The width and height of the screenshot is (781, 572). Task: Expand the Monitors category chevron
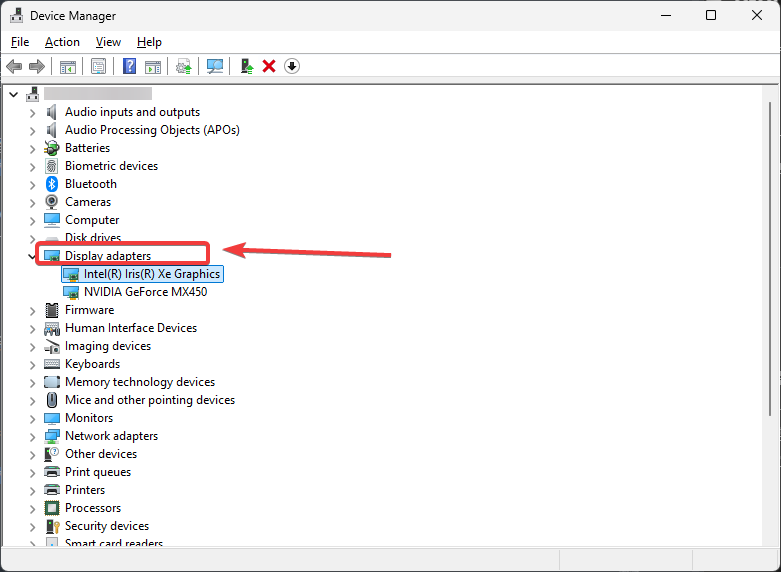(32, 419)
